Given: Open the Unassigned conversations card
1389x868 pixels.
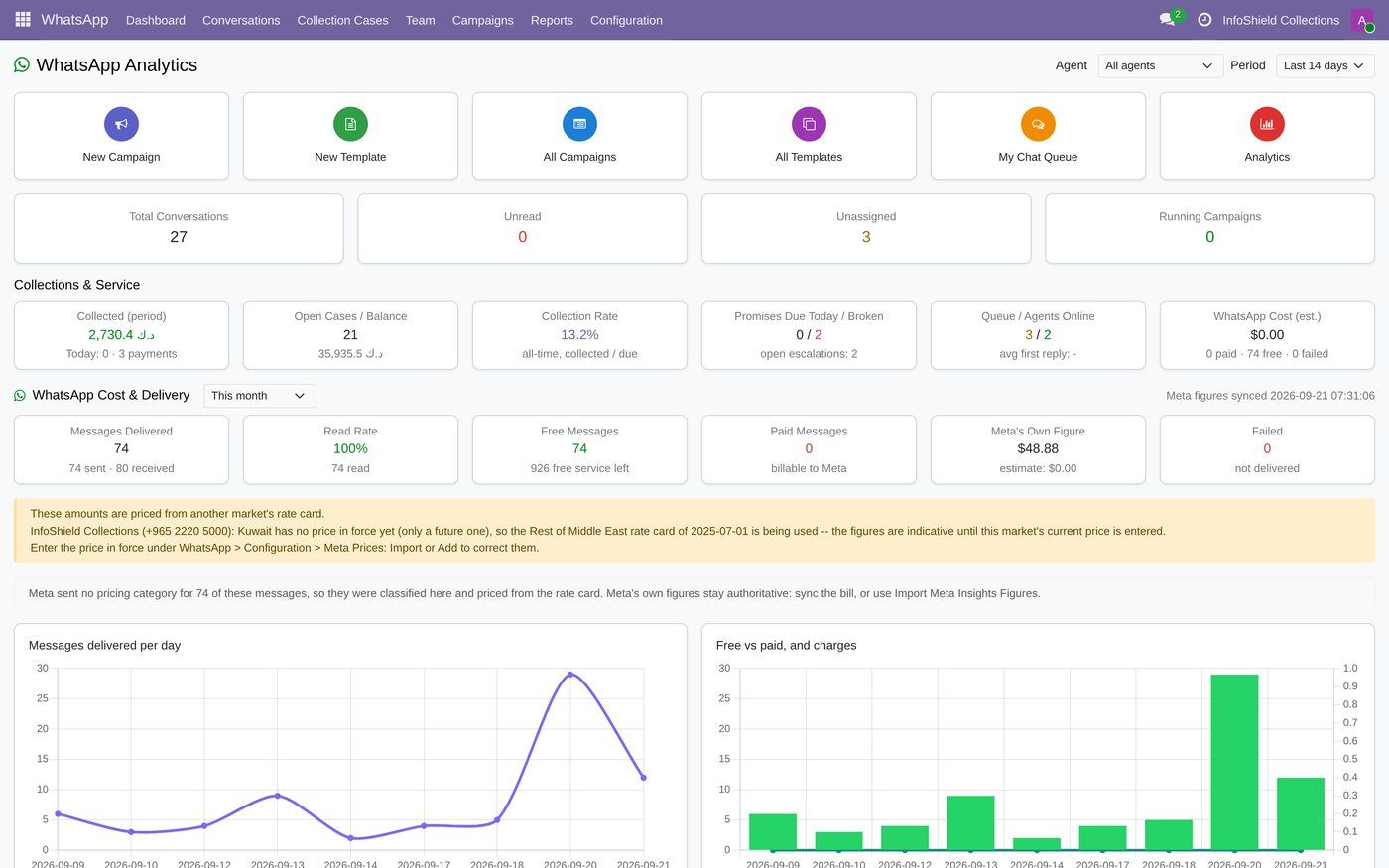Looking at the screenshot, I should (x=866, y=228).
